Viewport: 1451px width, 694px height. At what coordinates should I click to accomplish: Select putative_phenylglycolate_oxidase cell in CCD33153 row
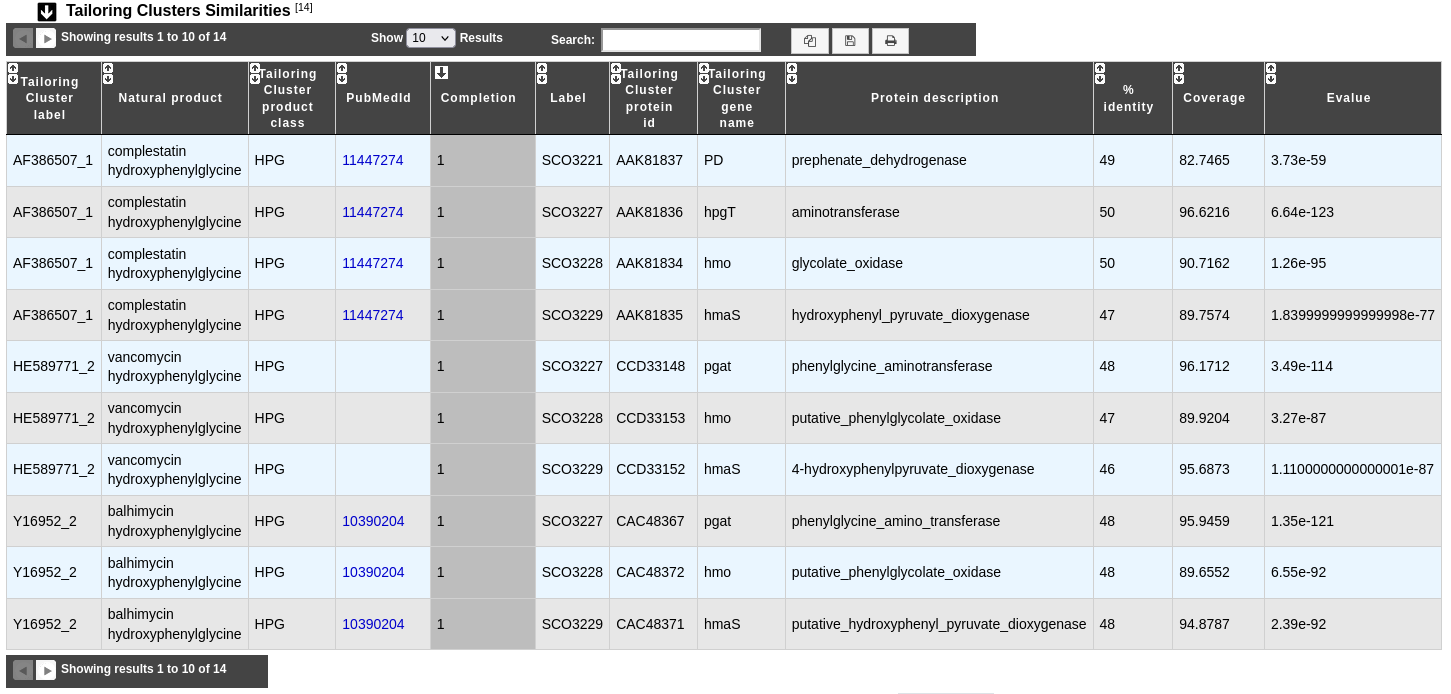pos(939,418)
